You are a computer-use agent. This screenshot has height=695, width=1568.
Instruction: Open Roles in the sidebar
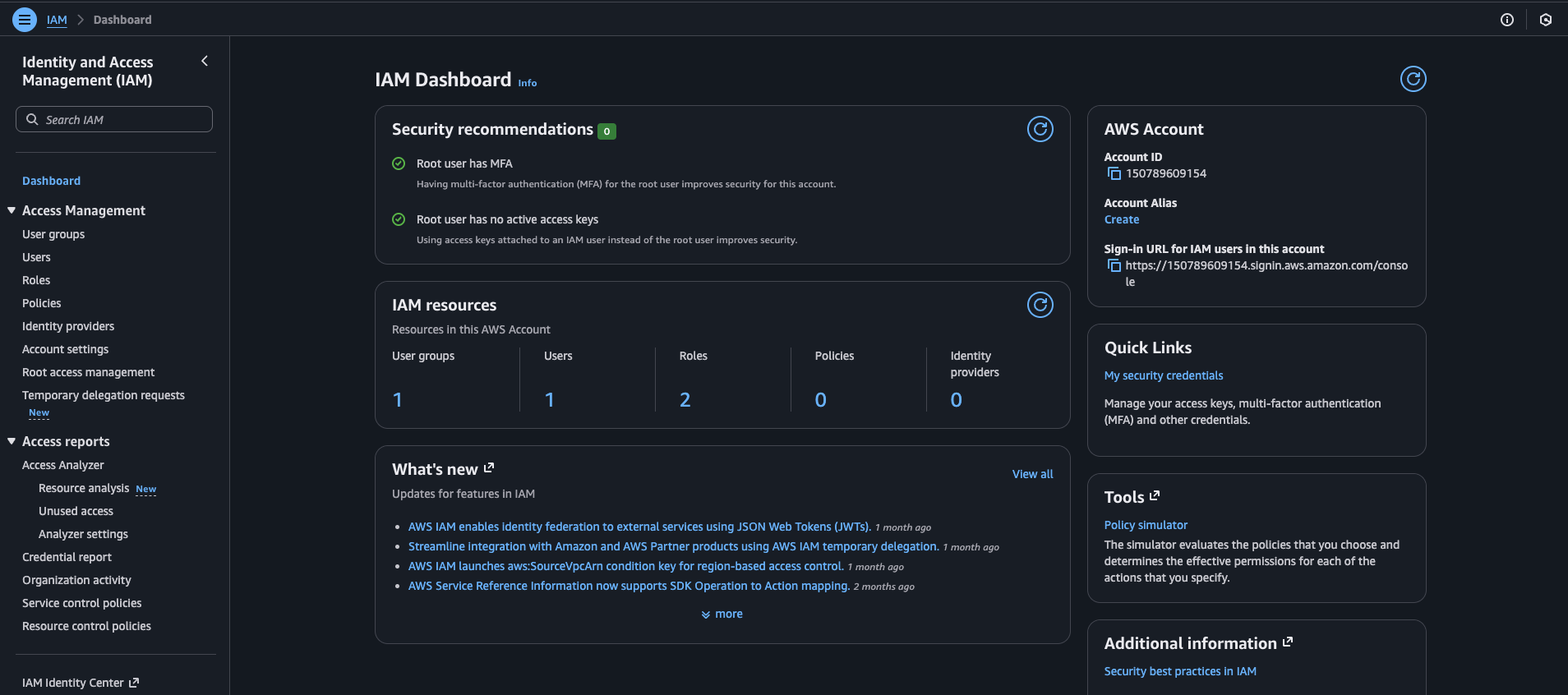pyautogui.click(x=36, y=280)
